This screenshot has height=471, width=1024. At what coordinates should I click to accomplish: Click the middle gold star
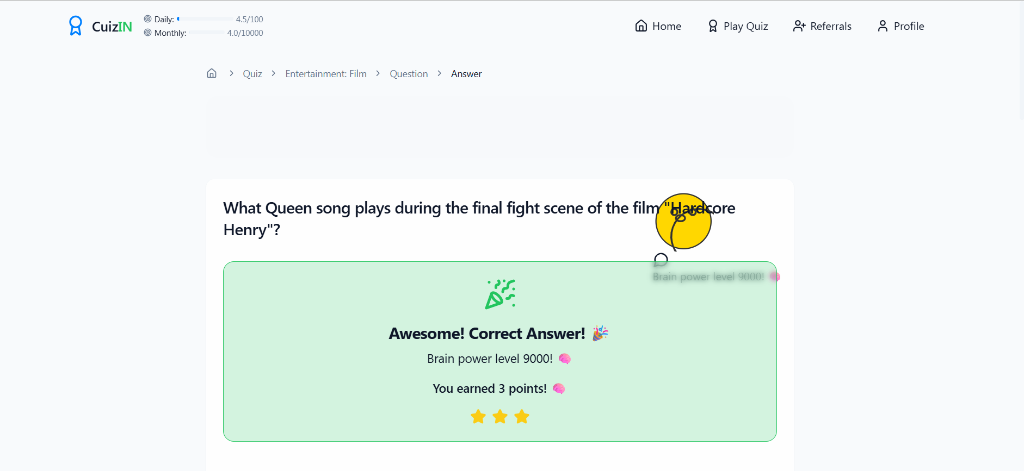tap(500, 416)
